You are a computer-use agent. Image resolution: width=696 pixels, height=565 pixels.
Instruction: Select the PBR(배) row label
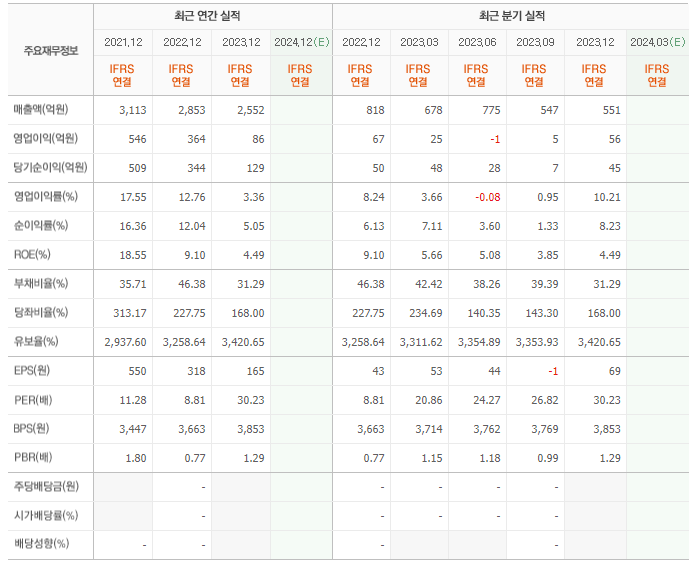(x=33, y=457)
